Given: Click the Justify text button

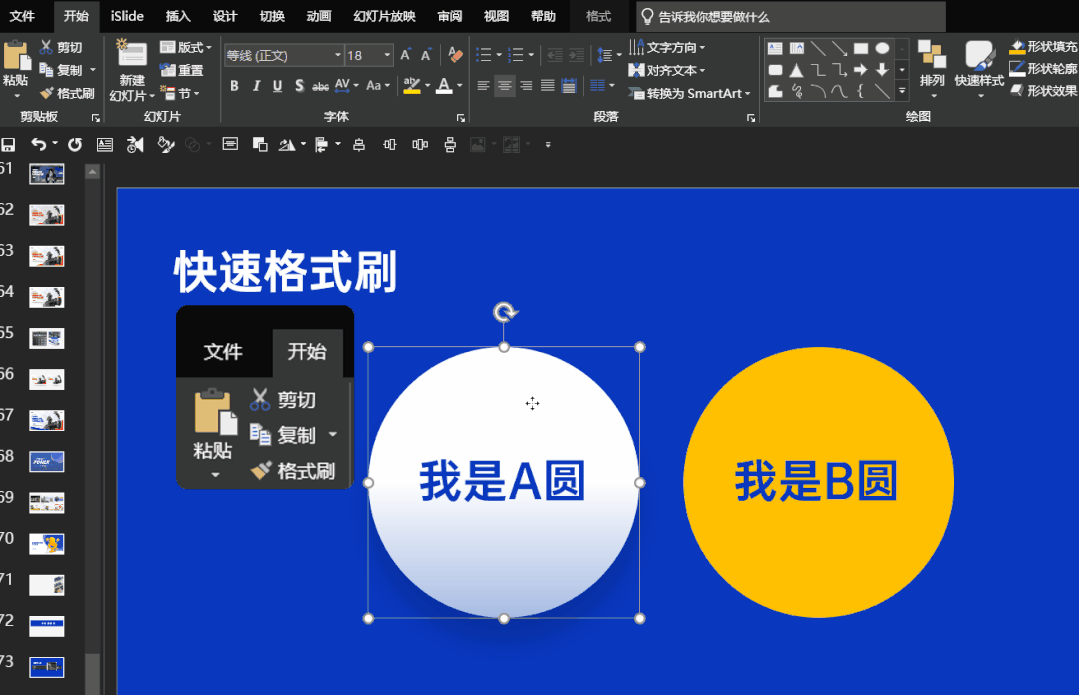Looking at the screenshot, I should pos(547,86).
